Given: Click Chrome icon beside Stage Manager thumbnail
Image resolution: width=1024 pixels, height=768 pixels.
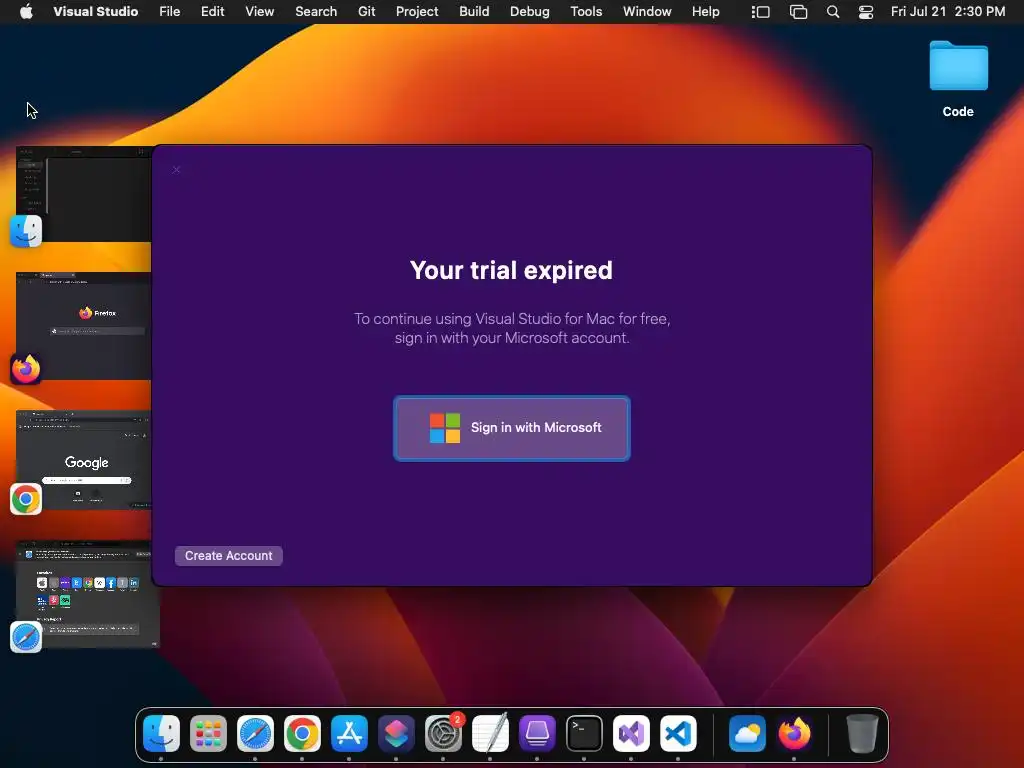Looking at the screenshot, I should 26,500.
